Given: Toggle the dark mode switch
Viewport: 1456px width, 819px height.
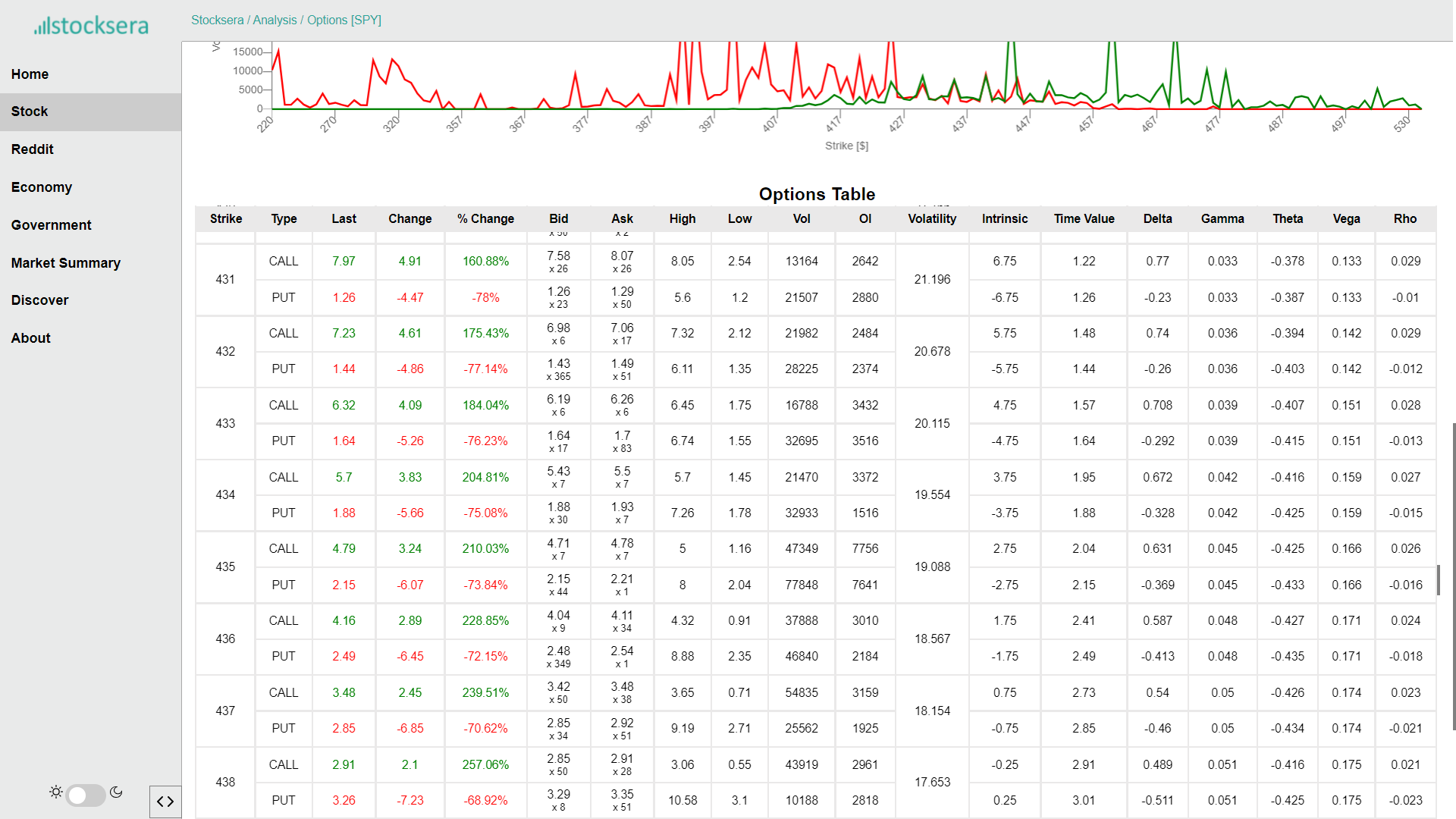Looking at the screenshot, I should tap(86, 795).
